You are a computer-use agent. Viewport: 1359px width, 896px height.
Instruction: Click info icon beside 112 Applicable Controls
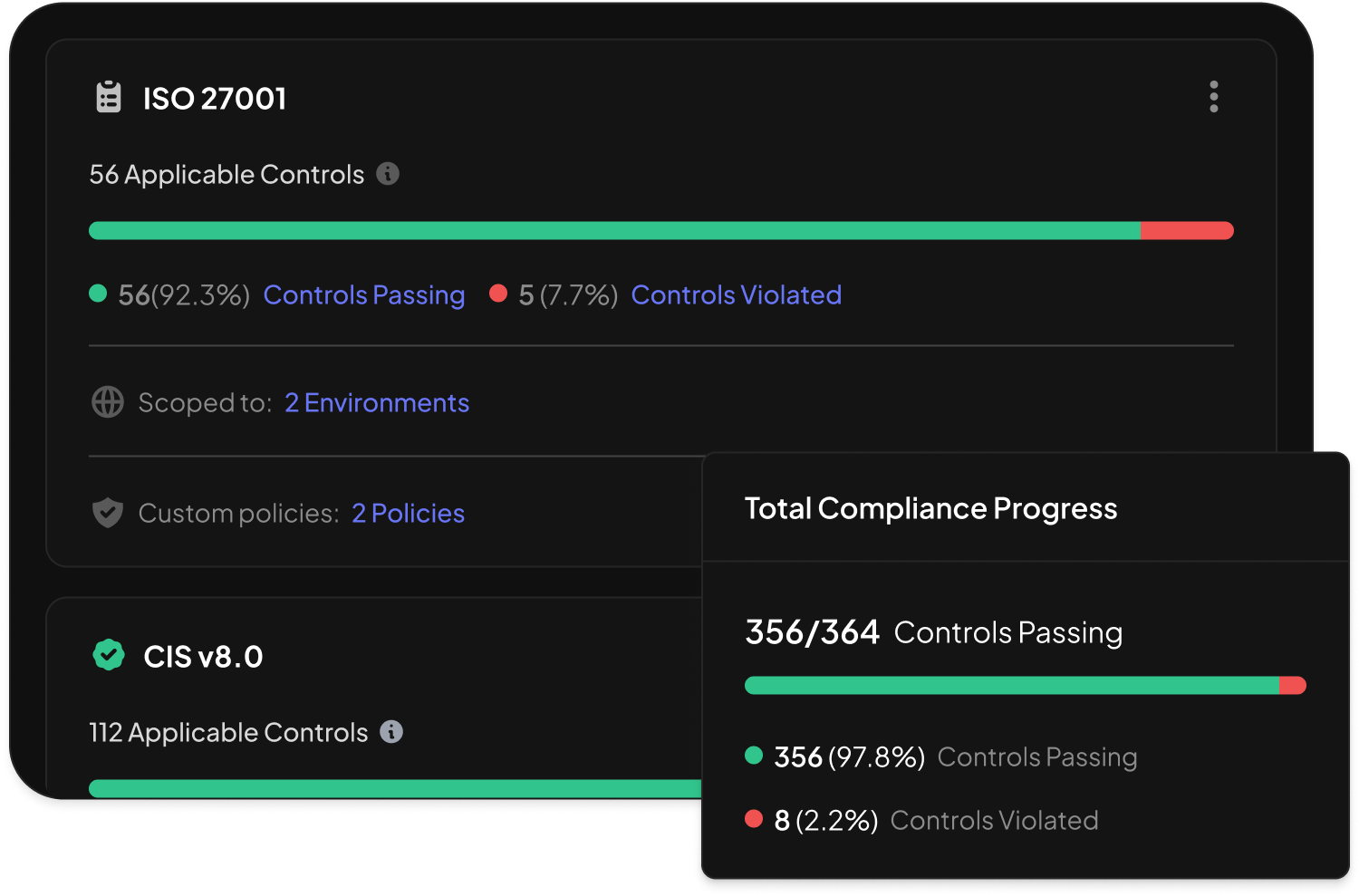click(391, 732)
